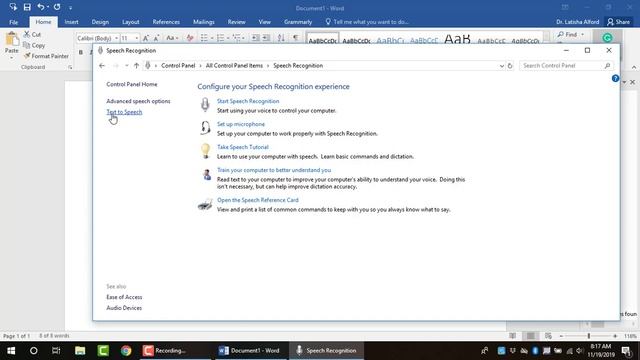Open Control Panel help icon
The width and height of the screenshot is (640, 360).
615,78
